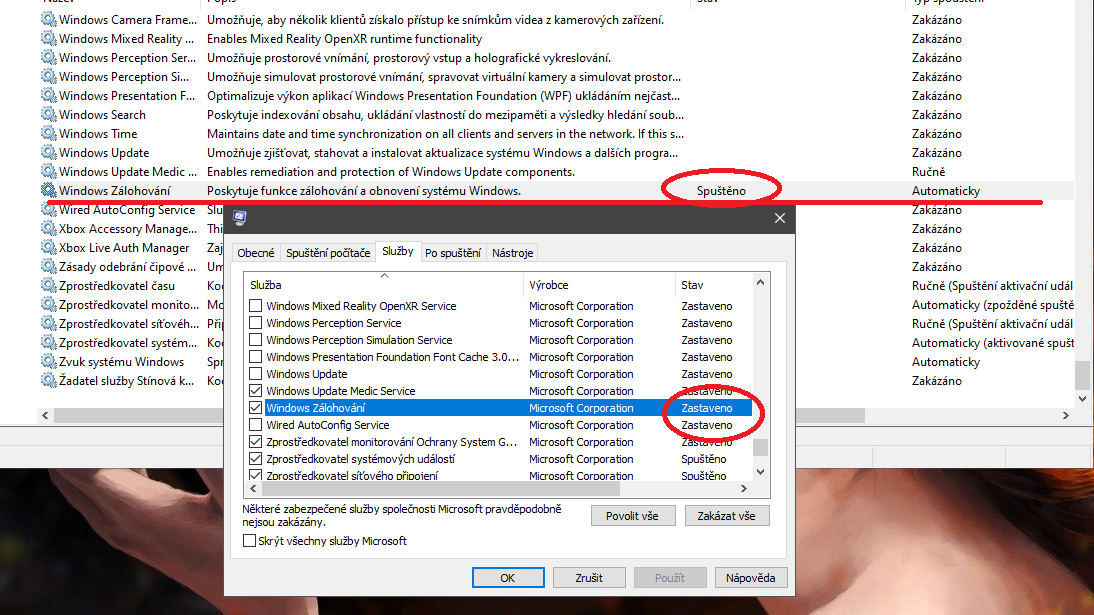Image resolution: width=1094 pixels, height=615 pixels.
Task: Open the Po spuštění tab
Action: point(453,253)
